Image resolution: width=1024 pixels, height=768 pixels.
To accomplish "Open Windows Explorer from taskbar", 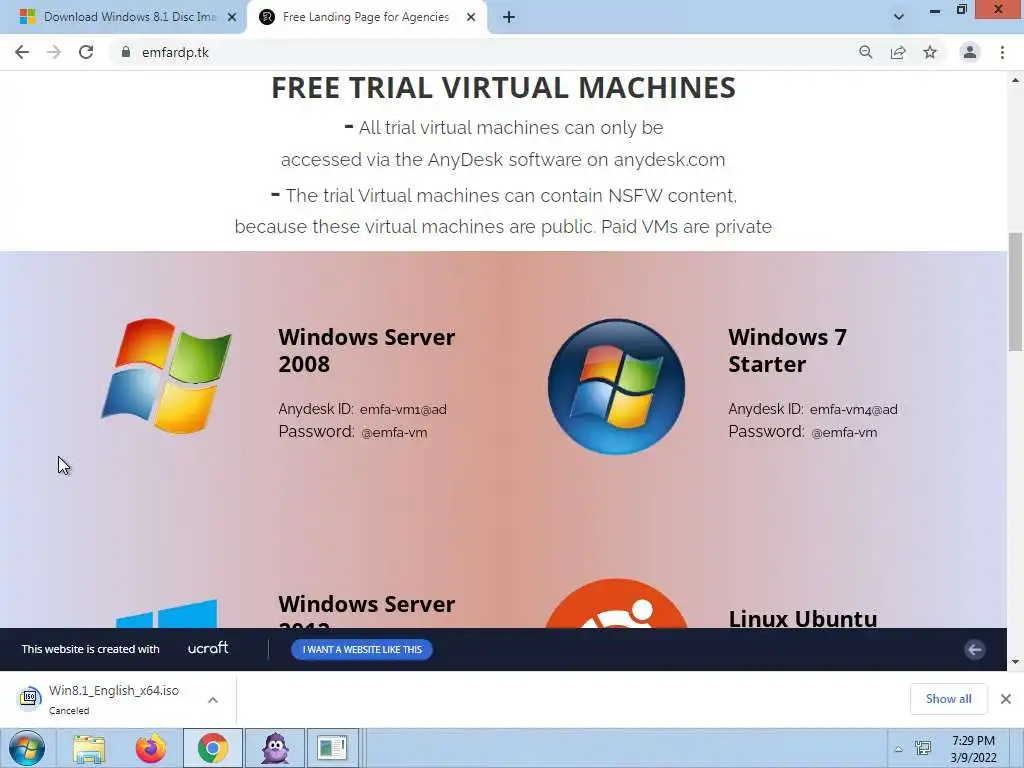I will (89, 748).
